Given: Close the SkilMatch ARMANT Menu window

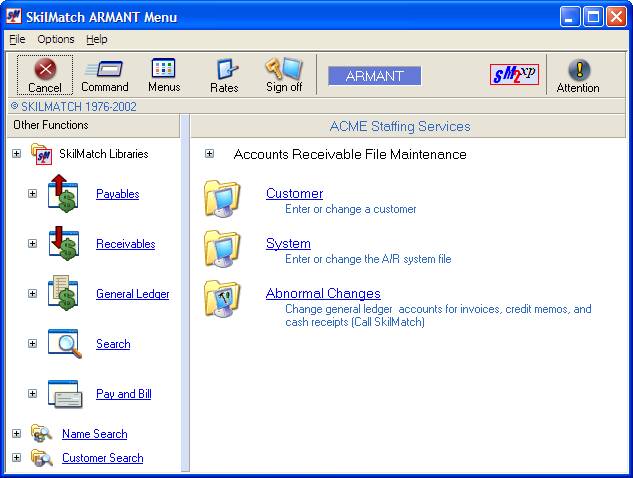Looking at the screenshot, I should tap(616, 17).
